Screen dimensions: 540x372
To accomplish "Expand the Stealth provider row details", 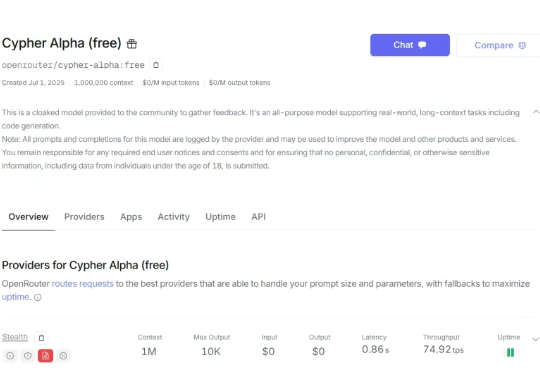I will click(535, 339).
